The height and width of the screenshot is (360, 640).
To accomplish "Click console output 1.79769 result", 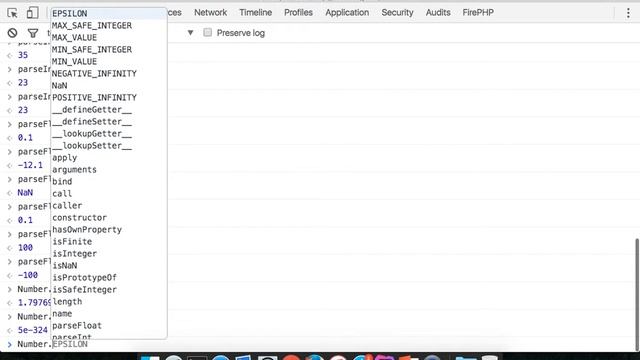I will 34,303.
